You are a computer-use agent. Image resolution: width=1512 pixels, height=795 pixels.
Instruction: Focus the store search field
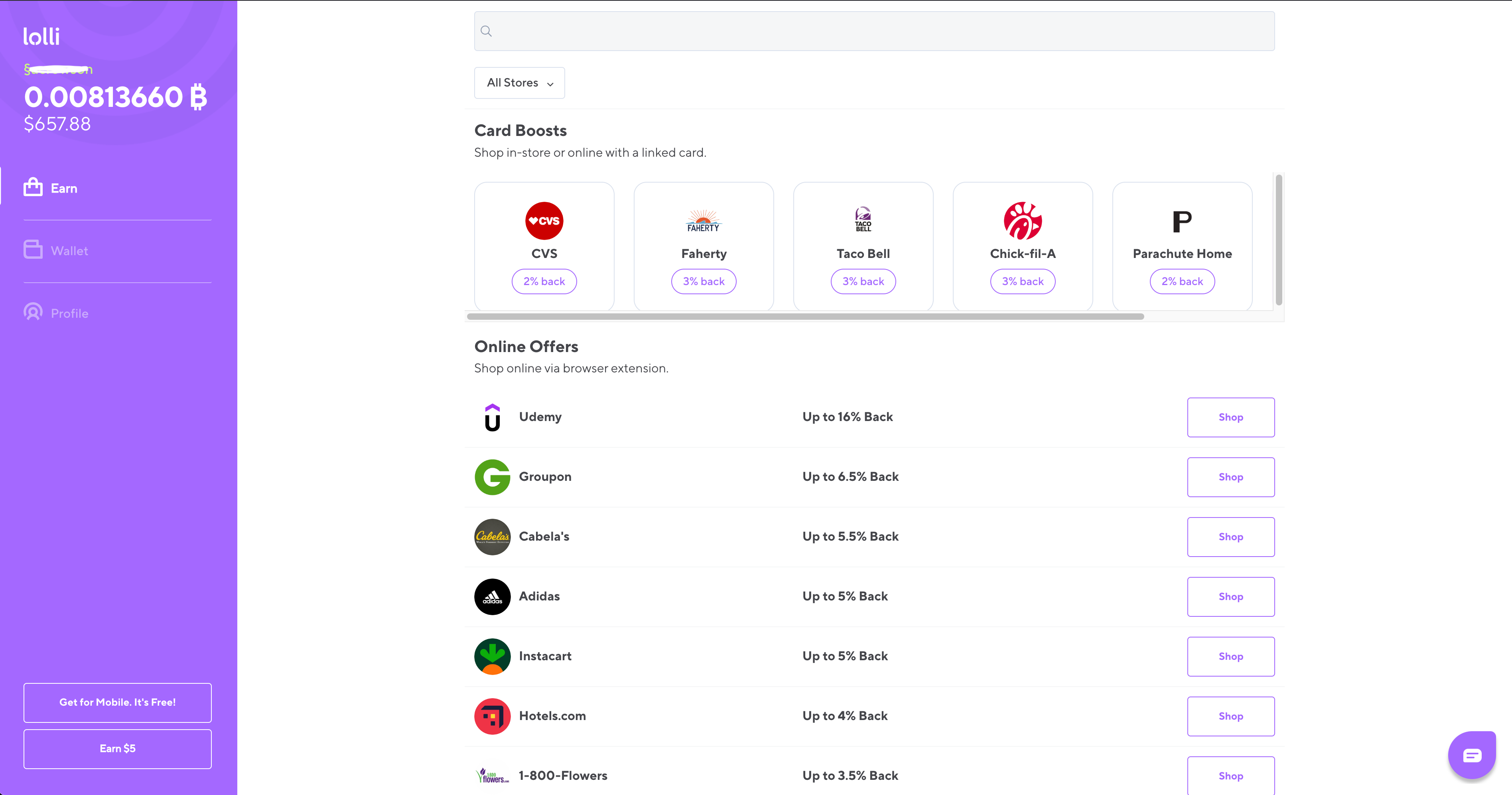pos(874,31)
